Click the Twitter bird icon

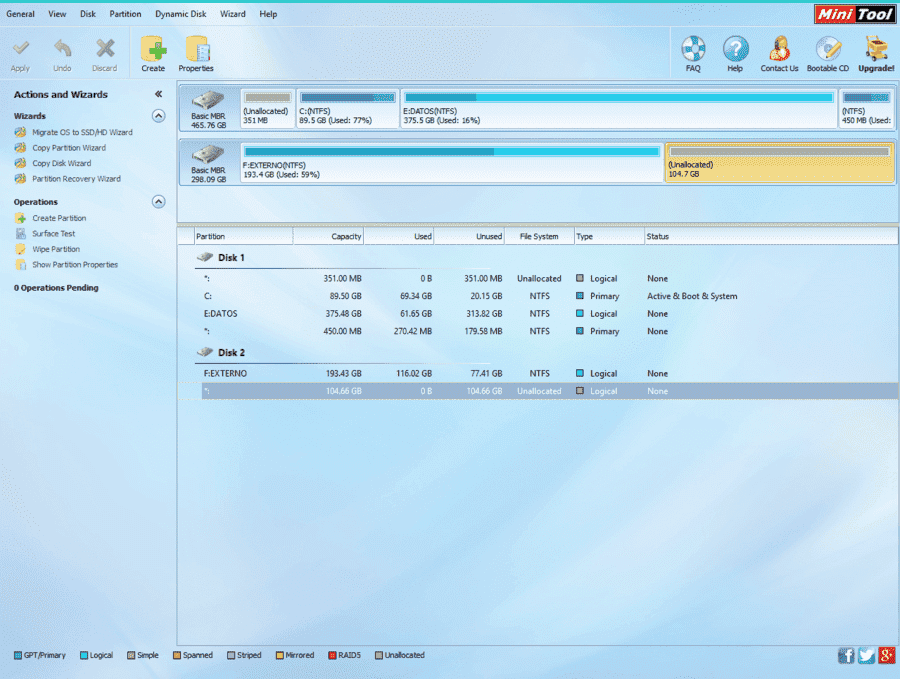point(866,655)
